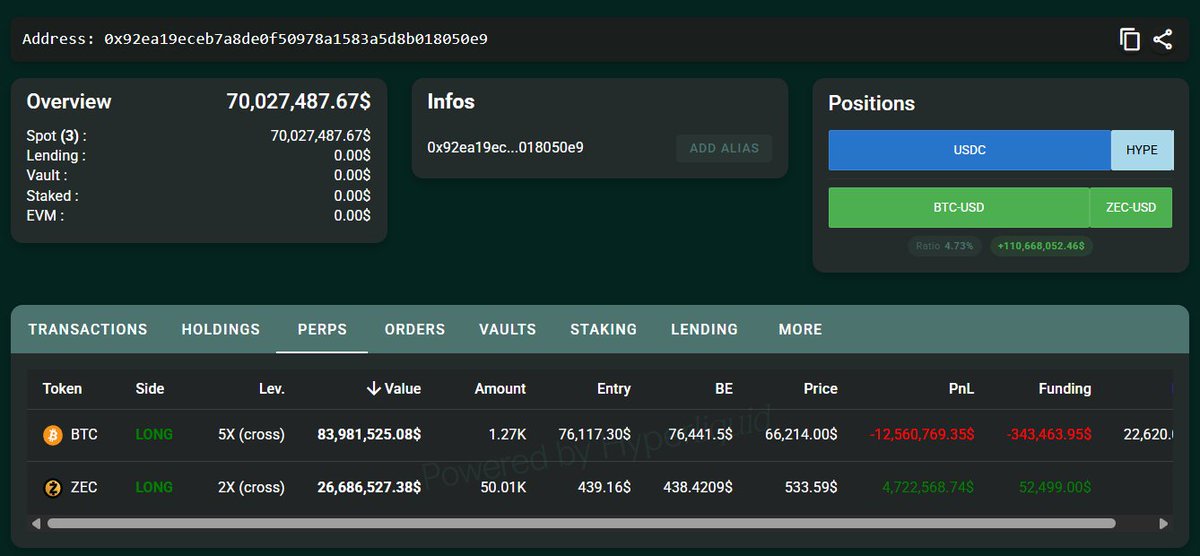Viewport: 1200px width, 556px height.
Task: Open the LENDING tab
Action: (x=705, y=329)
